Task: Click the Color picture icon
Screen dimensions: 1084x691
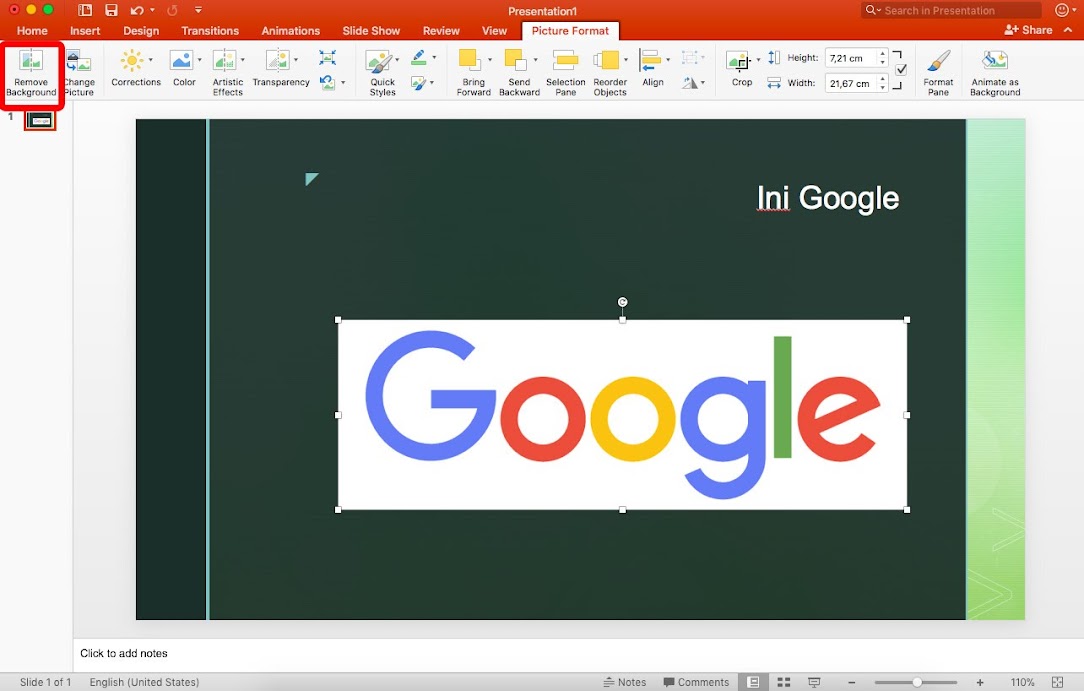Action: click(181, 61)
